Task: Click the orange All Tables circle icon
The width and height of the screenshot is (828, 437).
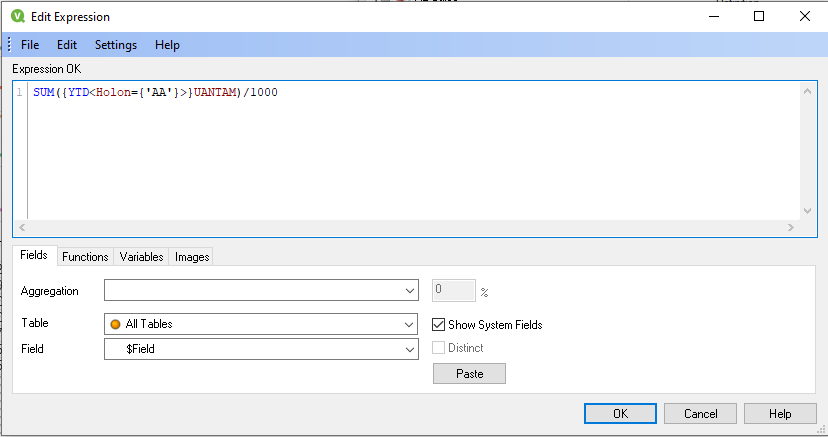Action: click(115, 325)
